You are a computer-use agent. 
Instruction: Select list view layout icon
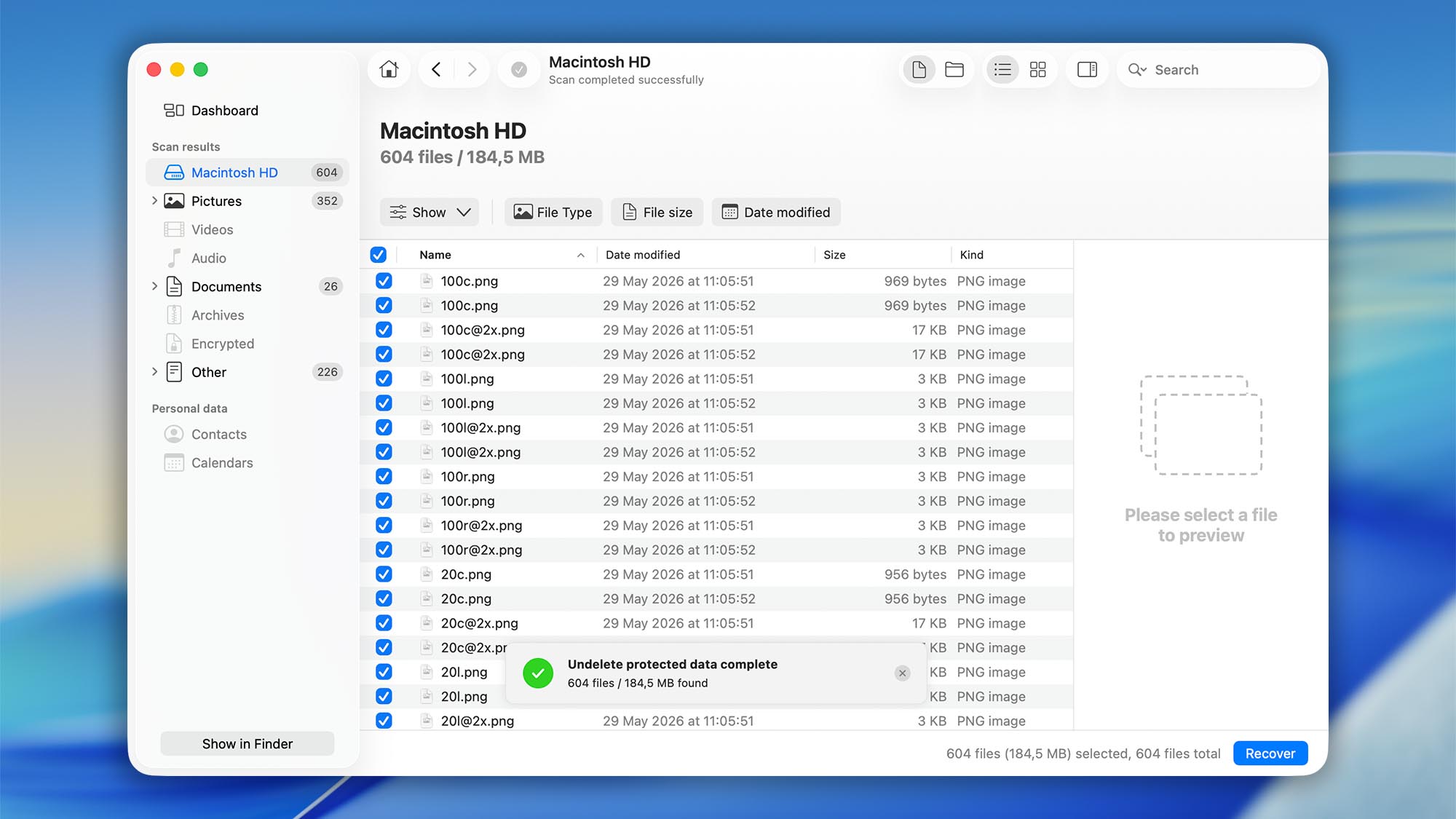pos(1002,69)
